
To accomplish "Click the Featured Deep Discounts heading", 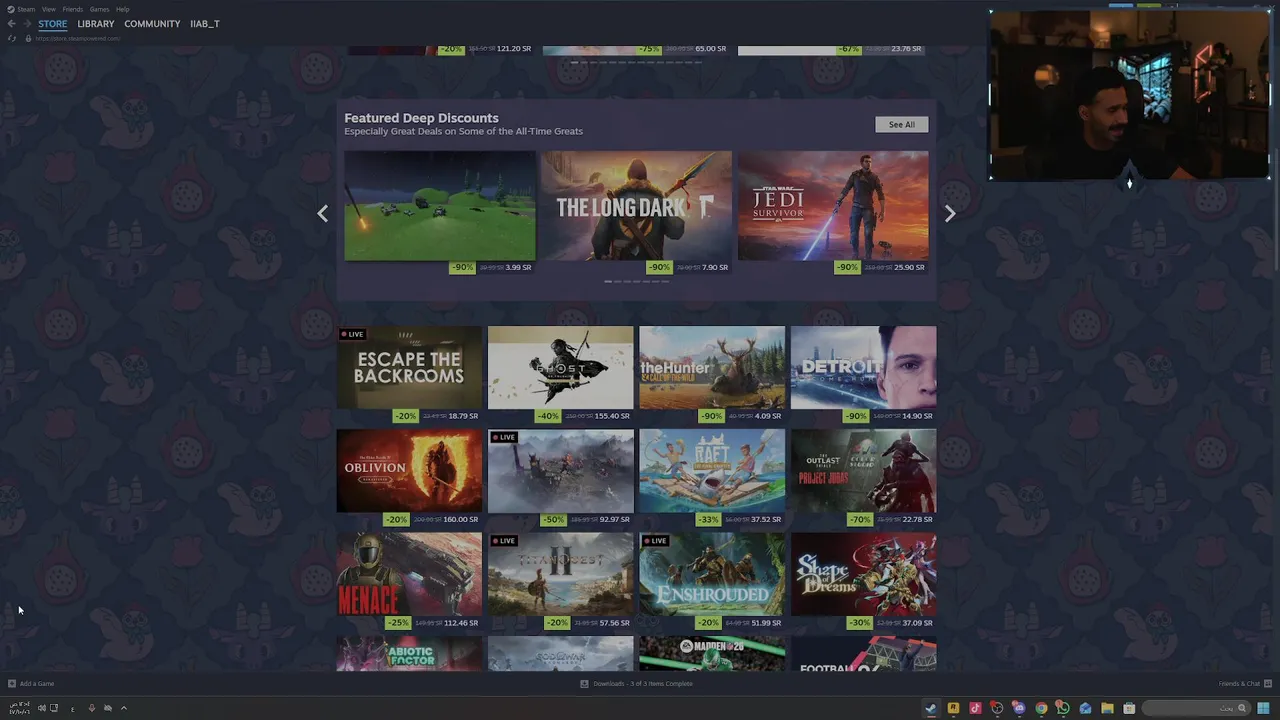I will 421,118.
